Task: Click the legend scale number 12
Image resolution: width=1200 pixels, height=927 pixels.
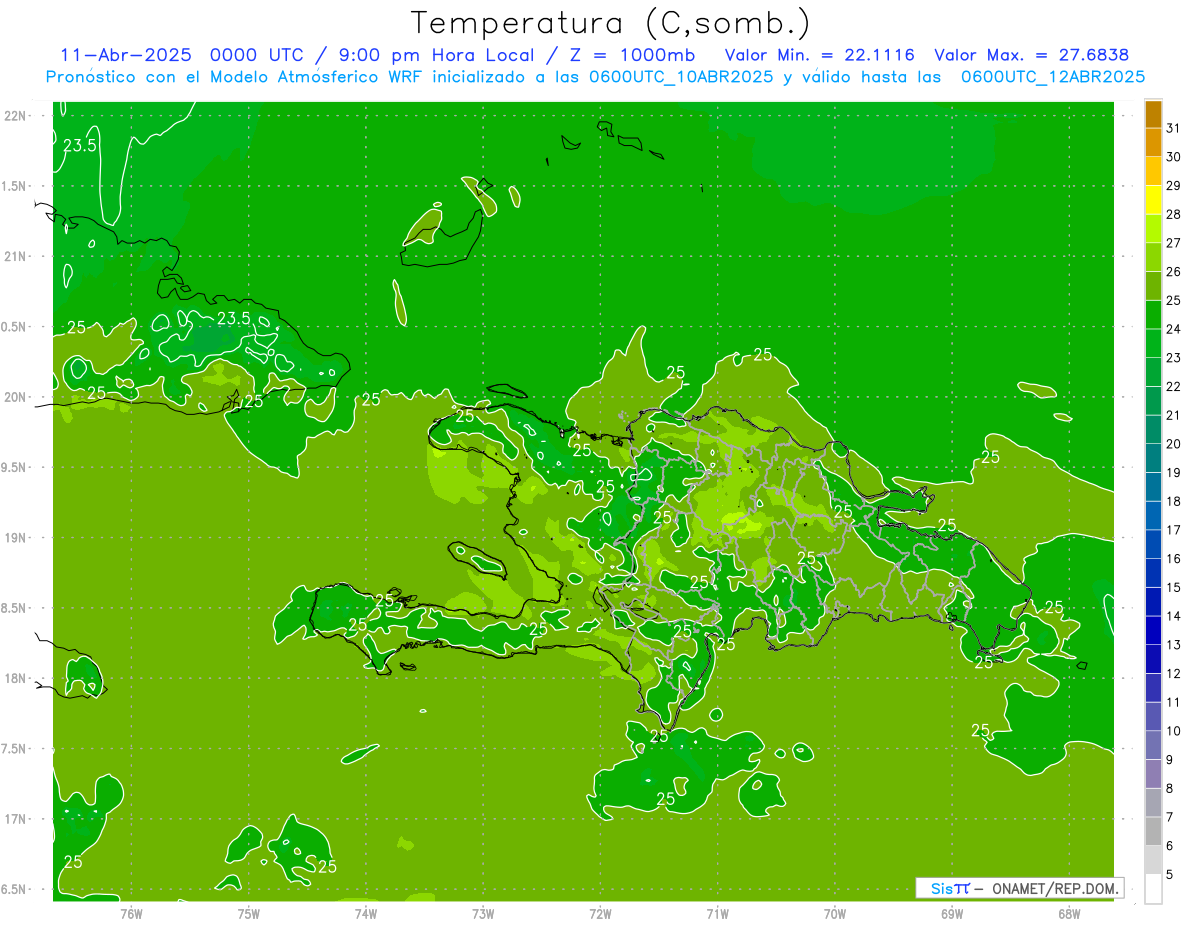Action: point(1174,673)
